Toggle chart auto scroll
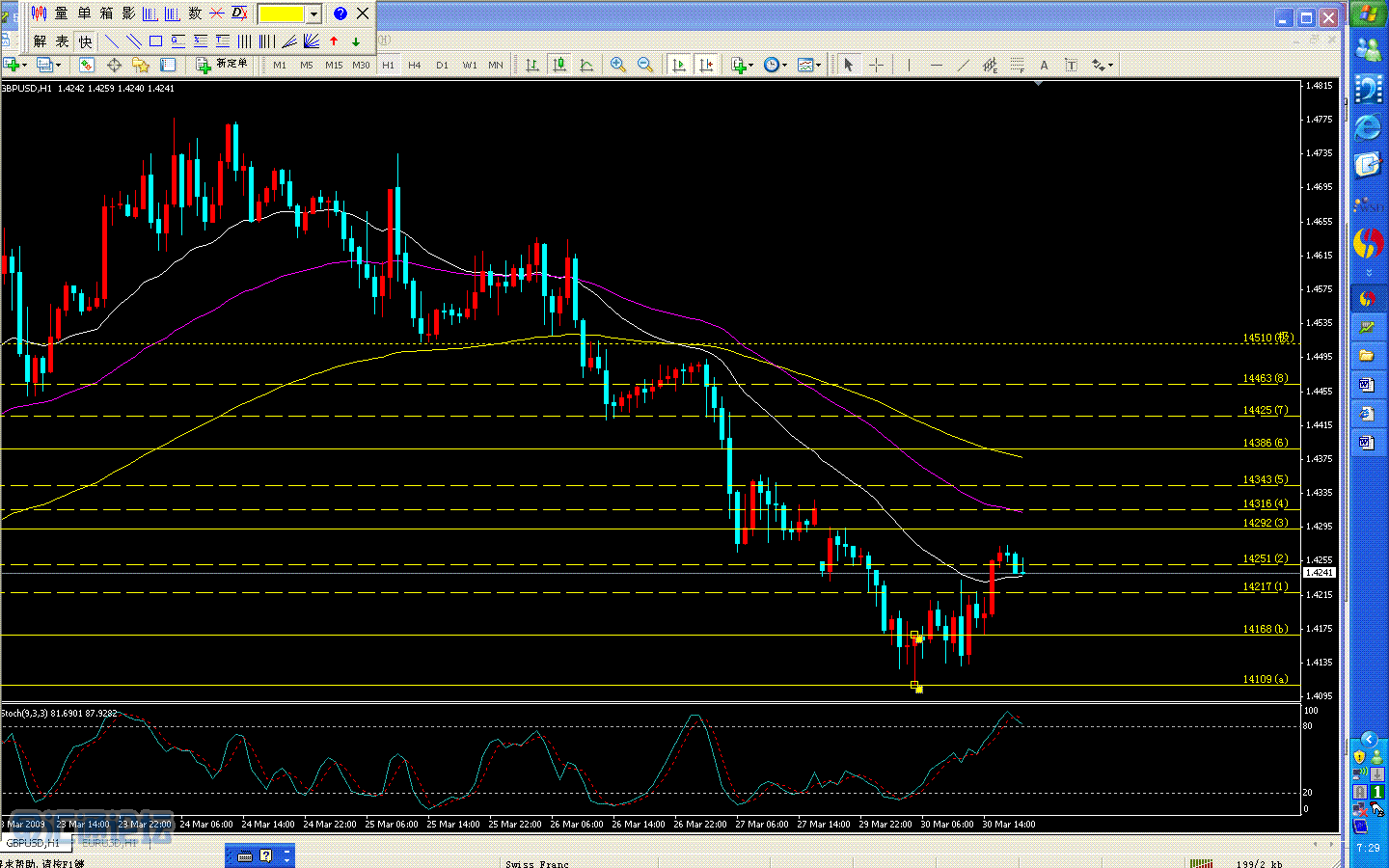The width and height of the screenshot is (1389, 868). 678,65
